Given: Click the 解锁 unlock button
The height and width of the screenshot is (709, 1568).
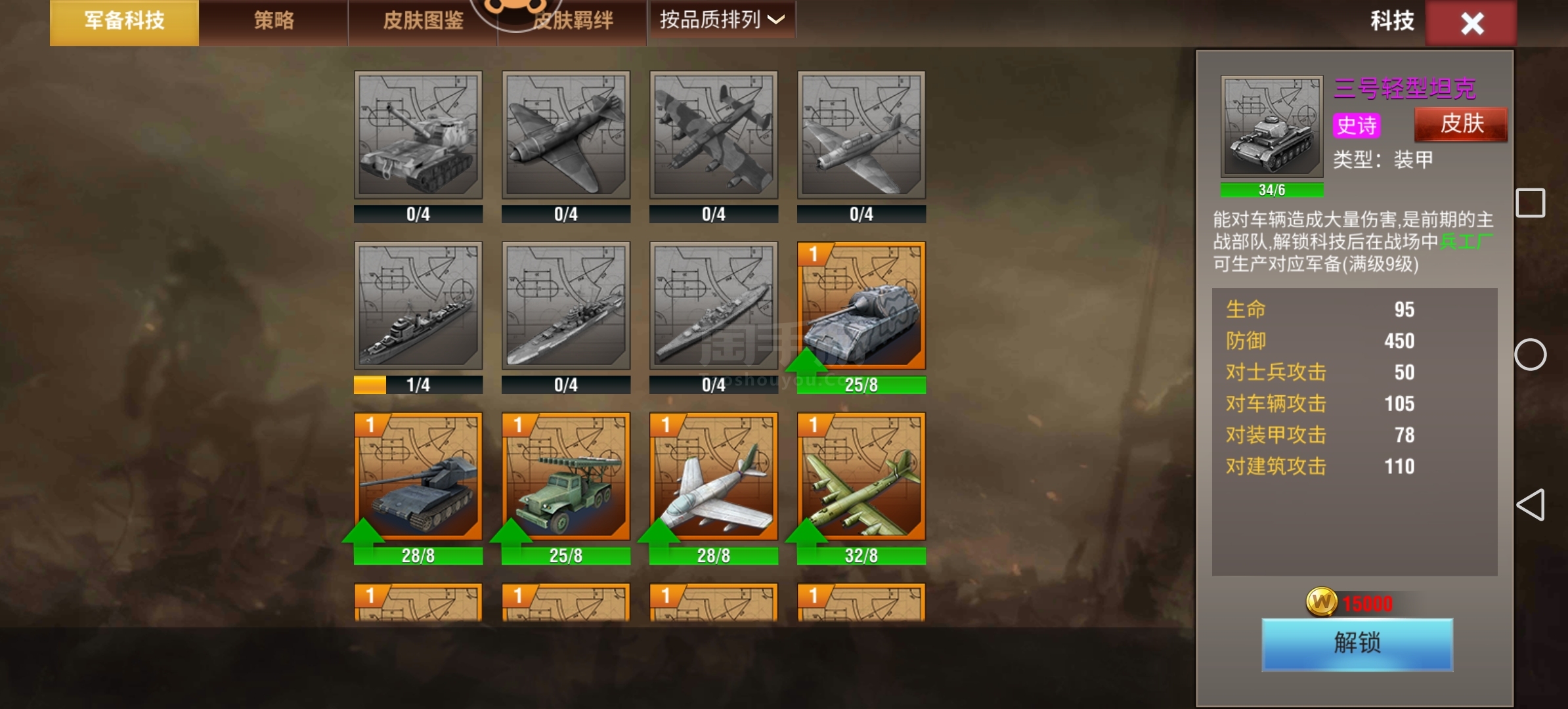Looking at the screenshot, I should 1357,643.
